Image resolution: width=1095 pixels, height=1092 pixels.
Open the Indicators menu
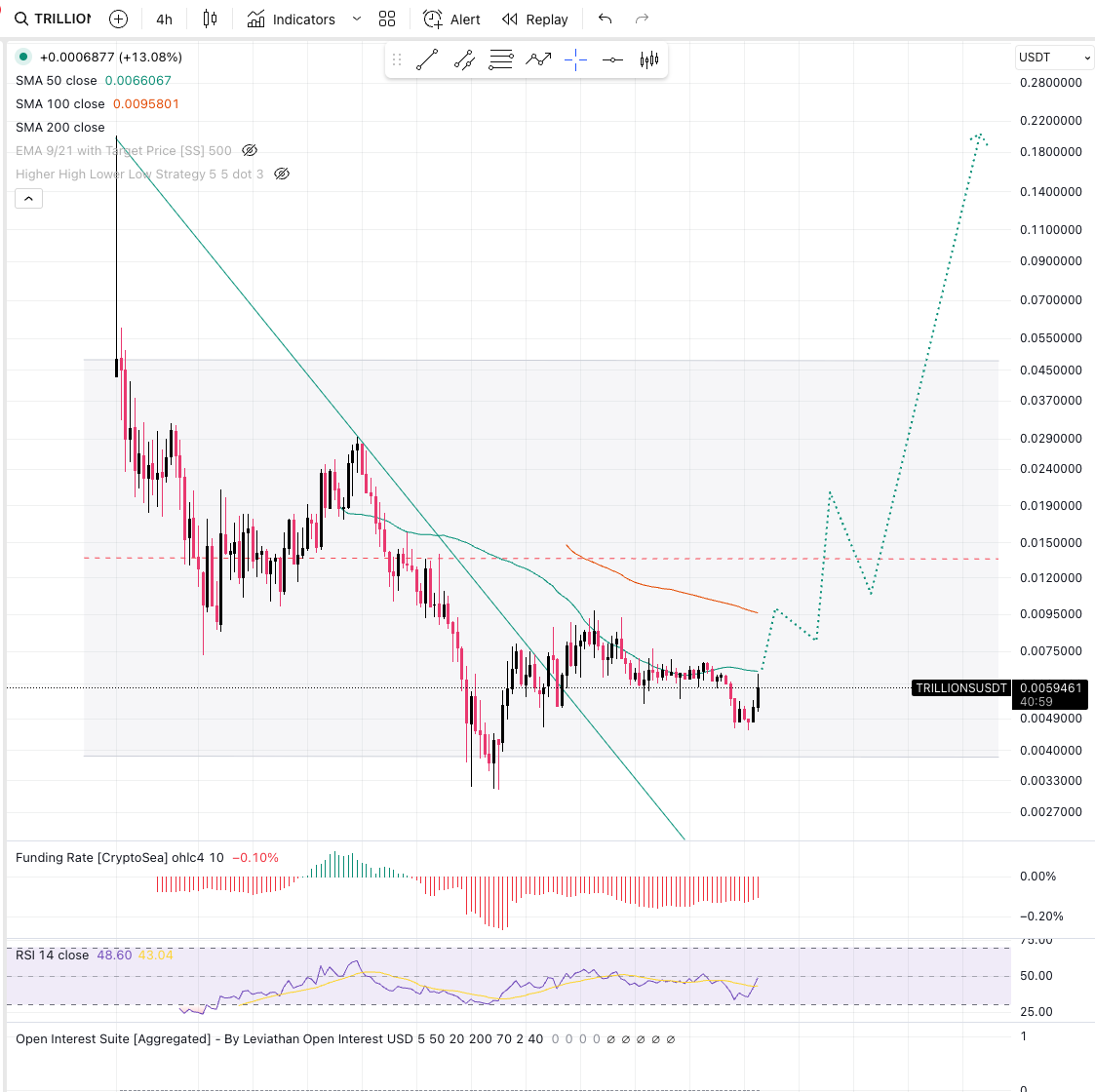pos(291,19)
